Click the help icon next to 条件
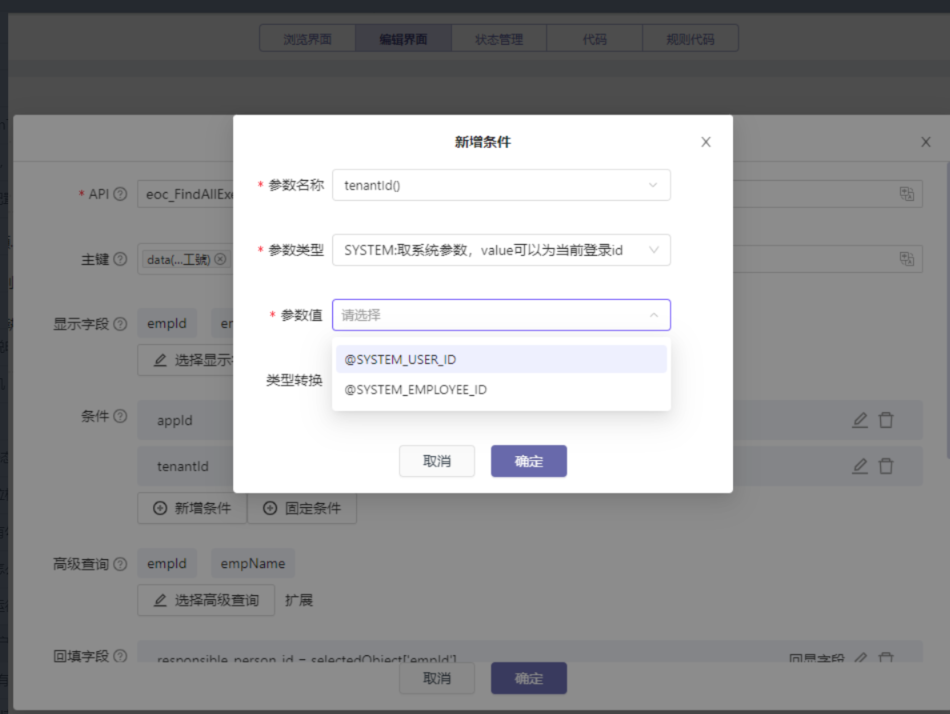 pyautogui.click(x=120, y=416)
